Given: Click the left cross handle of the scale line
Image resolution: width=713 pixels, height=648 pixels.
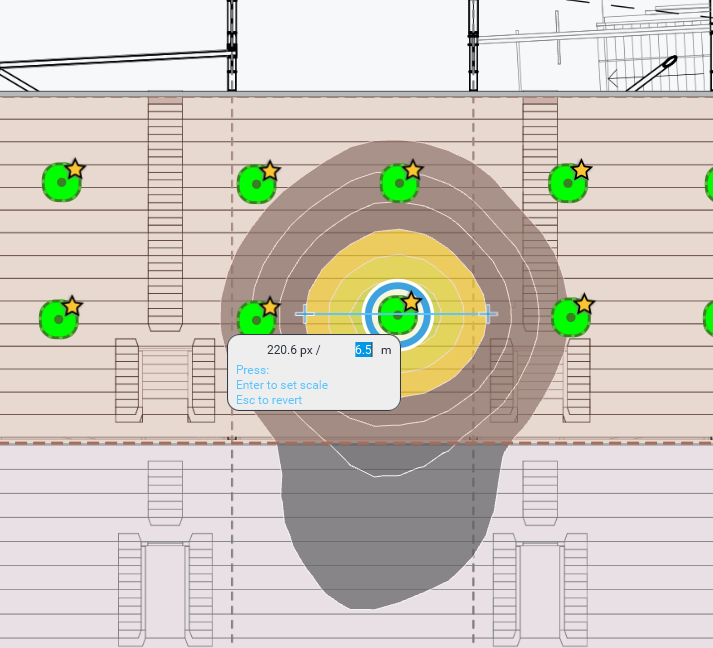Looking at the screenshot, I should point(305,314).
